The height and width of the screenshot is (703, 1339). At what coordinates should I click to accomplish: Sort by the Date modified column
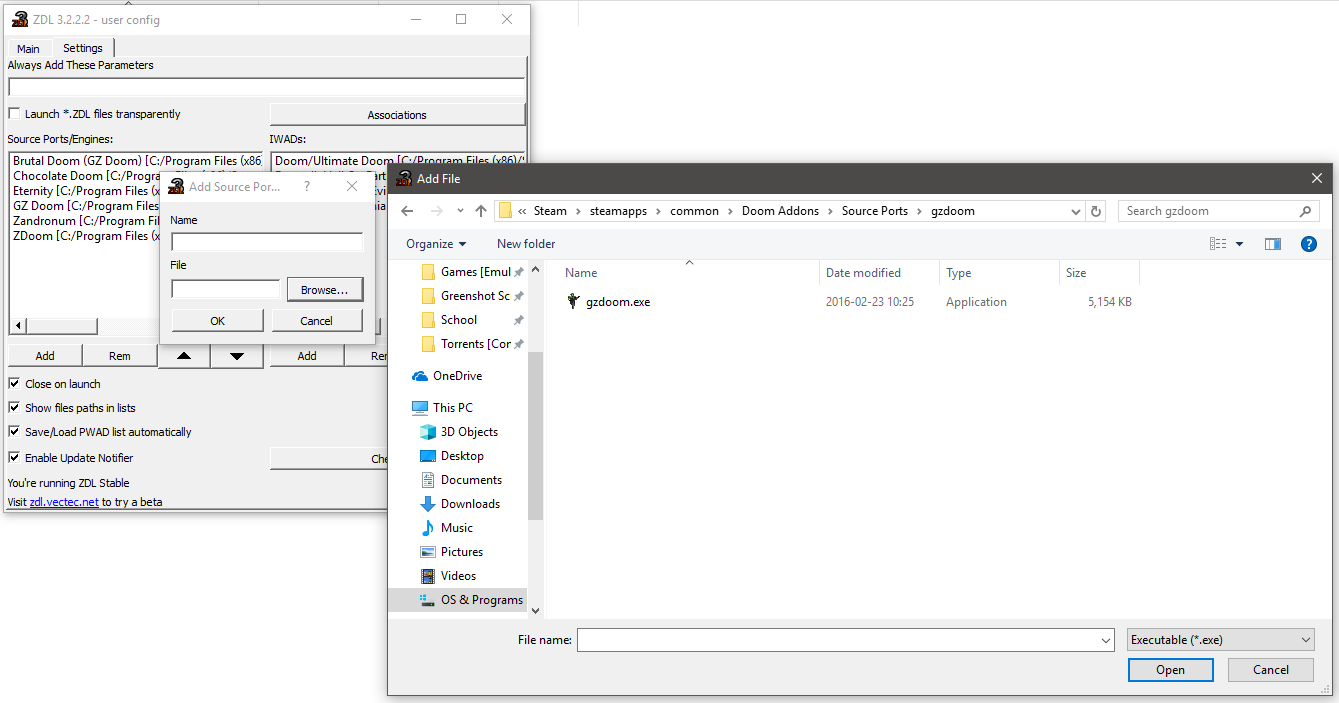[863, 273]
